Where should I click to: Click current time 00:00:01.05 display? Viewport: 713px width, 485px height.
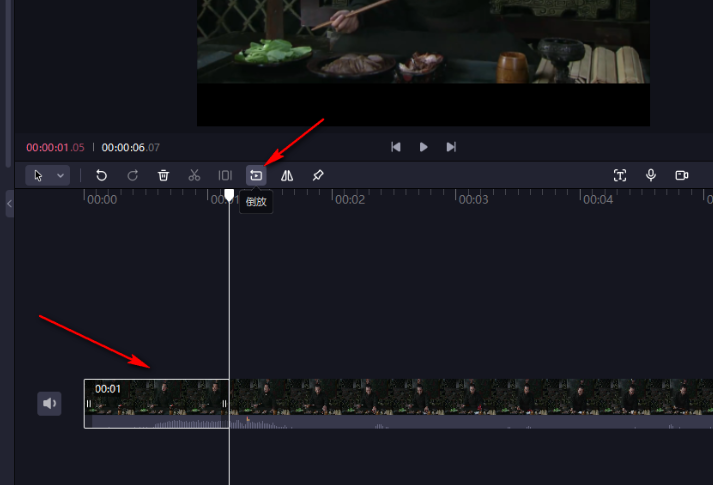point(55,147)
